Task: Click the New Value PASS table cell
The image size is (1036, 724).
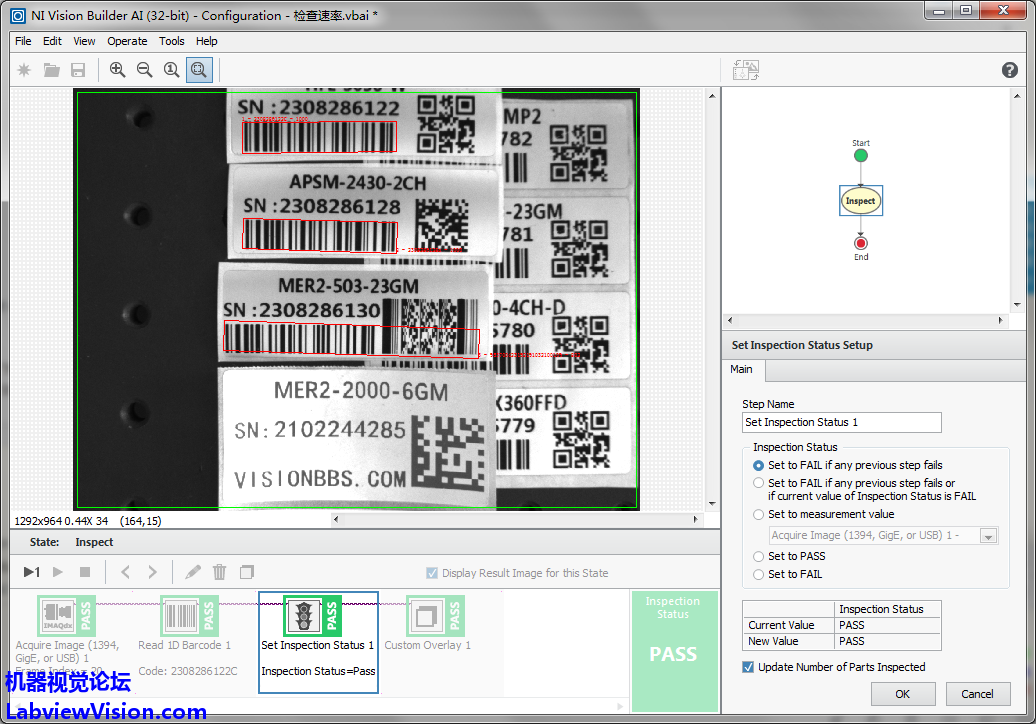Action: pos(887,641)
